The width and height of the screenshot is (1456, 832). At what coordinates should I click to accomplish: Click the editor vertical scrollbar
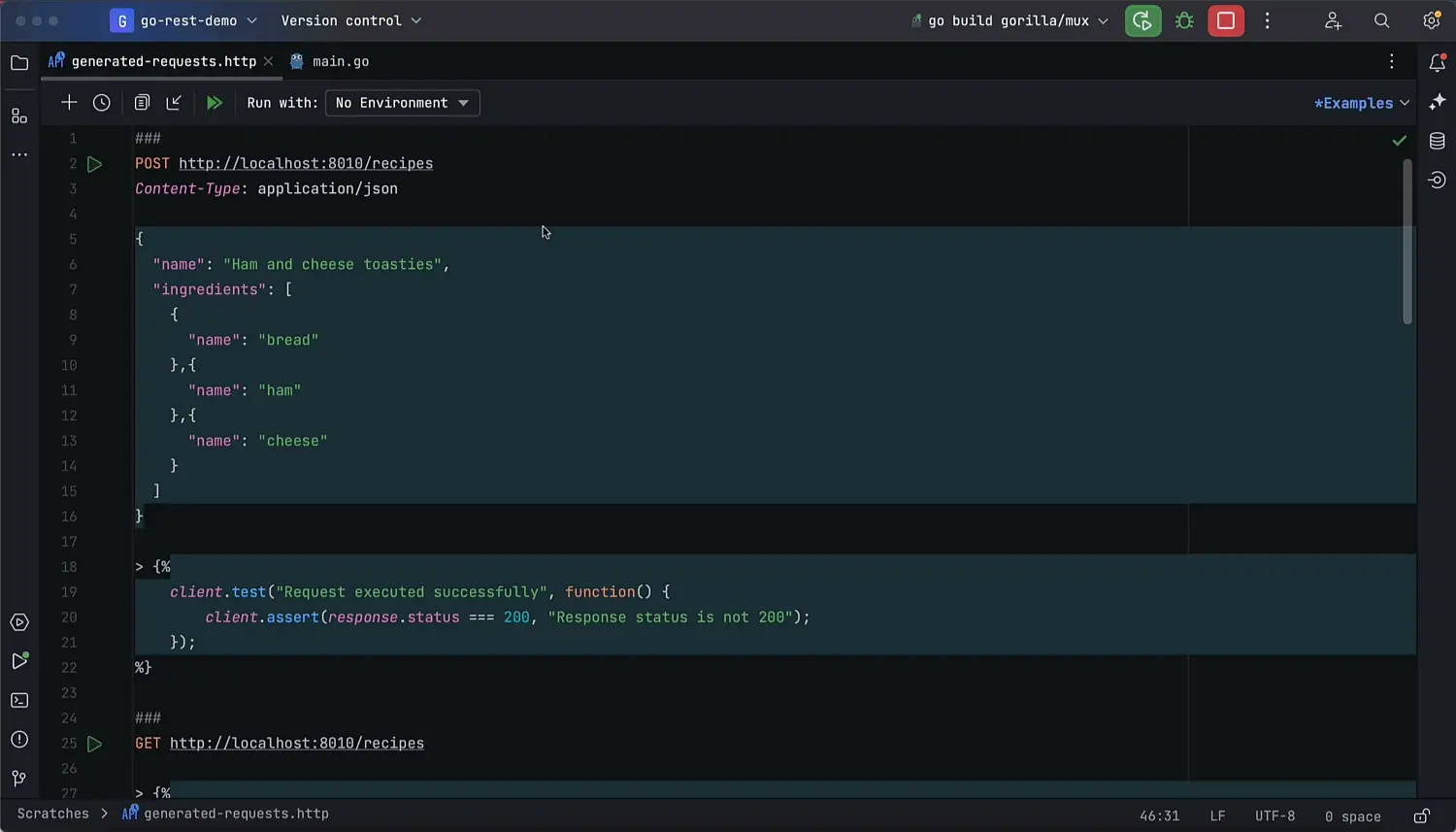[x=1407, y=243]
